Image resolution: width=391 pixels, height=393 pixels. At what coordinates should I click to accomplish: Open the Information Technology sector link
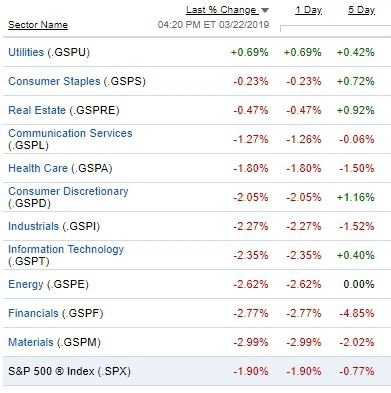point(66,249)
